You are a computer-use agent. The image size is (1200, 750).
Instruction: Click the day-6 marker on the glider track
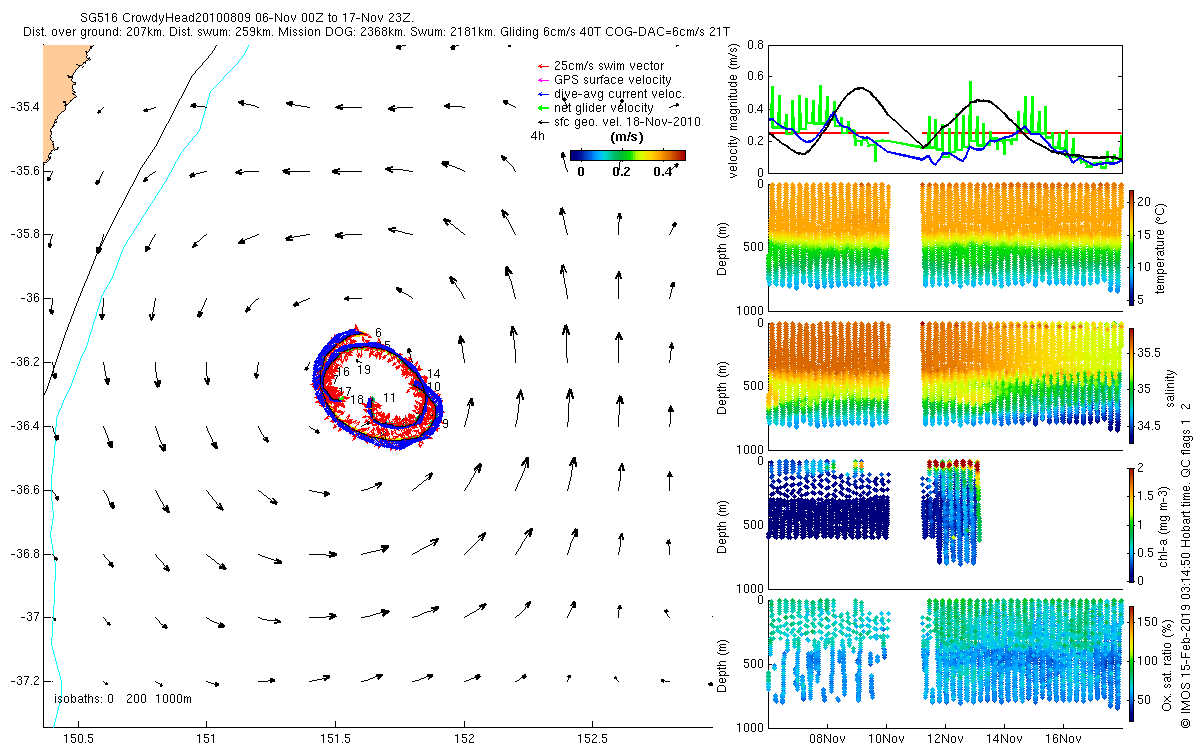point(378,332)
